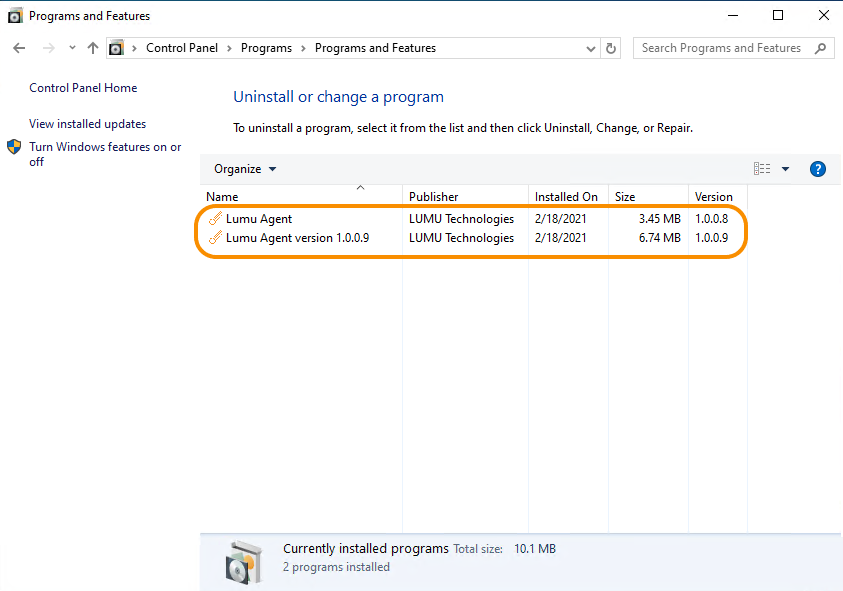Viewport: 843px width, 591px height.
Task: Go back with the back arrow
Action: coord(19,48)
